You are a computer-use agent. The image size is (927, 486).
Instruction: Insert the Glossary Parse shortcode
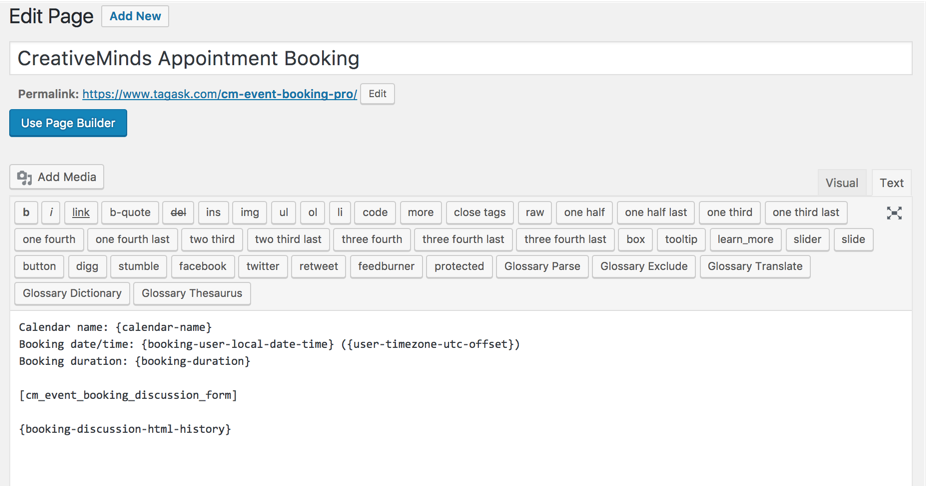point(542,266)
